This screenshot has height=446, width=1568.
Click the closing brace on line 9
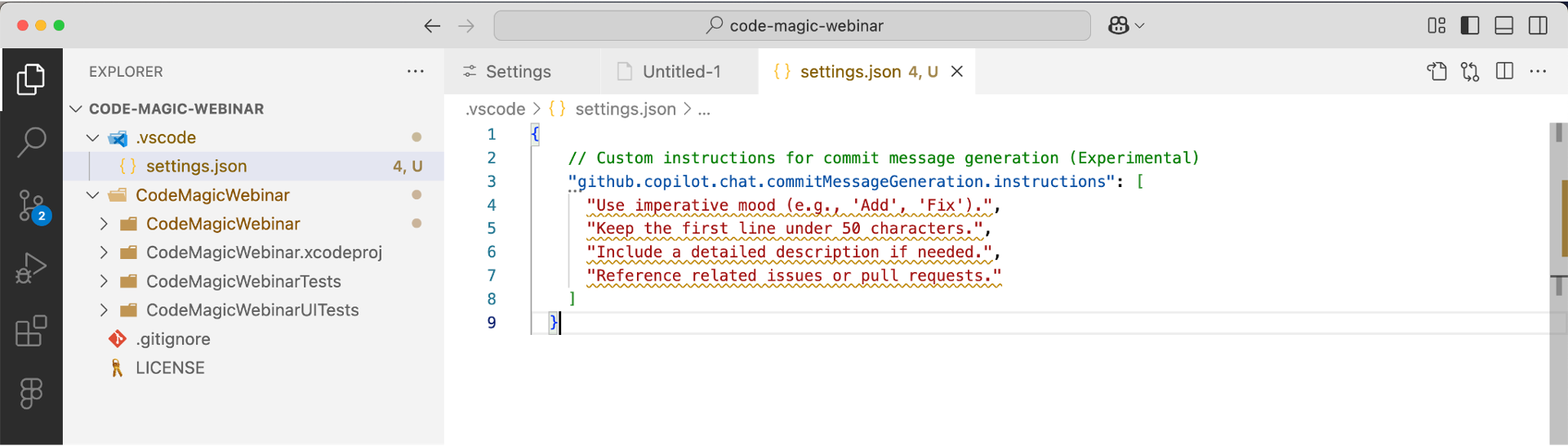(553, 323)
